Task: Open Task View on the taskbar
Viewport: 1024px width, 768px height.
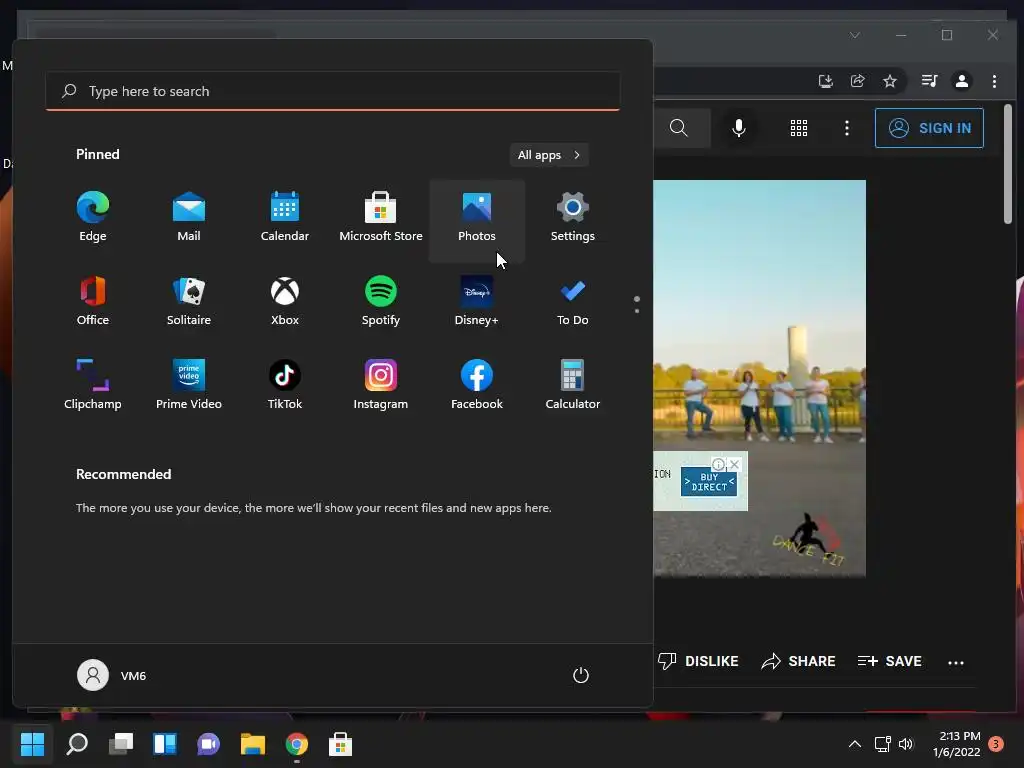Action: (121, 744)
